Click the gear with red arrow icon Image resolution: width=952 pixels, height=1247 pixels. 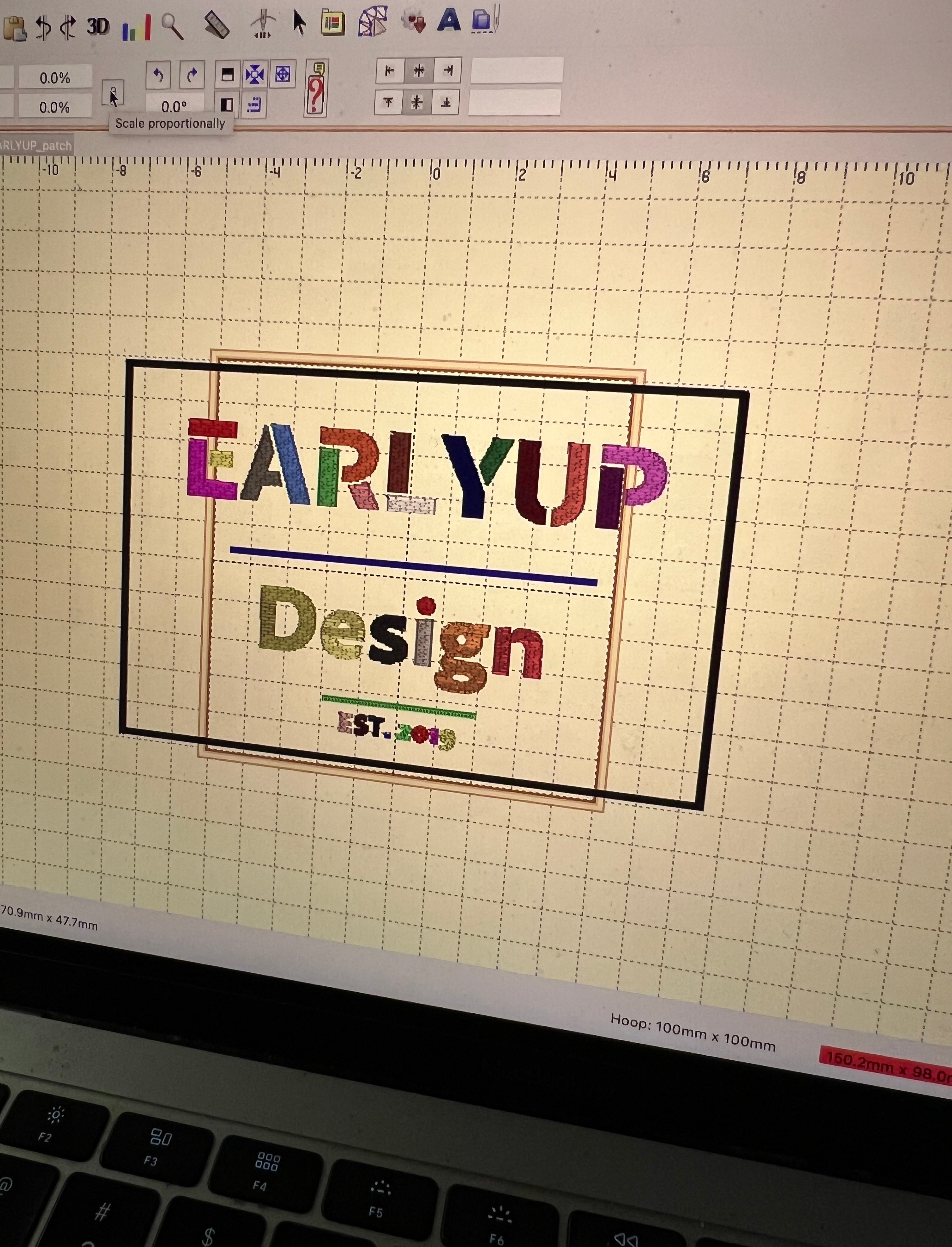pos(413,21)
